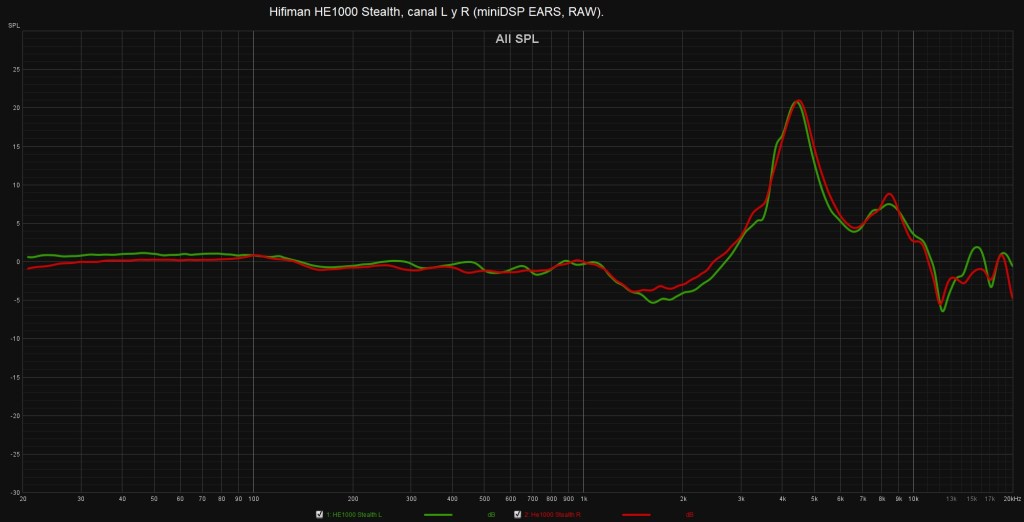Click the tallest peak of the curves
The width and height of the screenshot is (1024, 522).
[x=797, y=101]
